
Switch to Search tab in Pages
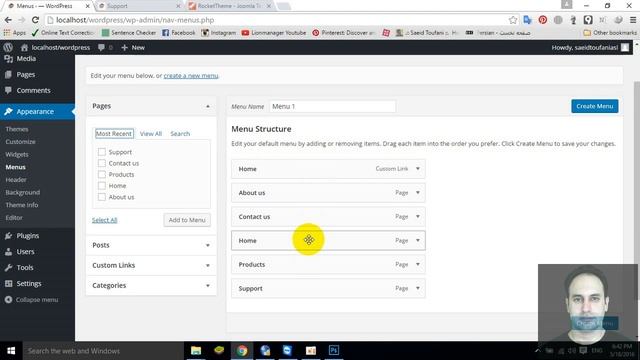coord(180,133)
